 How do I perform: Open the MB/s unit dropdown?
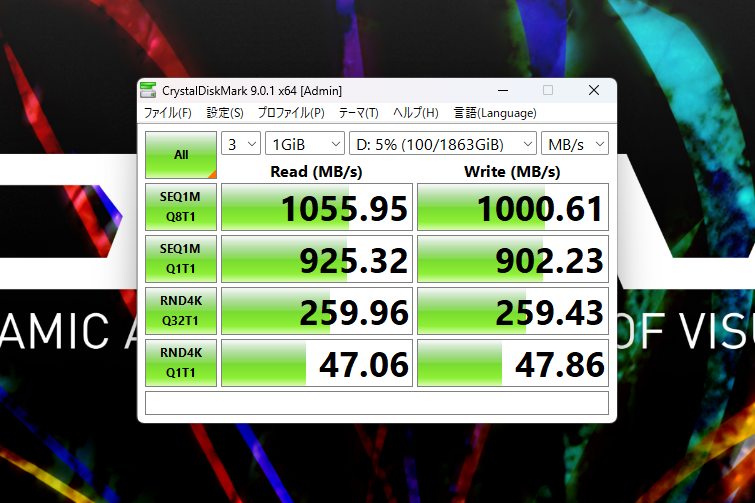(575, 143)
